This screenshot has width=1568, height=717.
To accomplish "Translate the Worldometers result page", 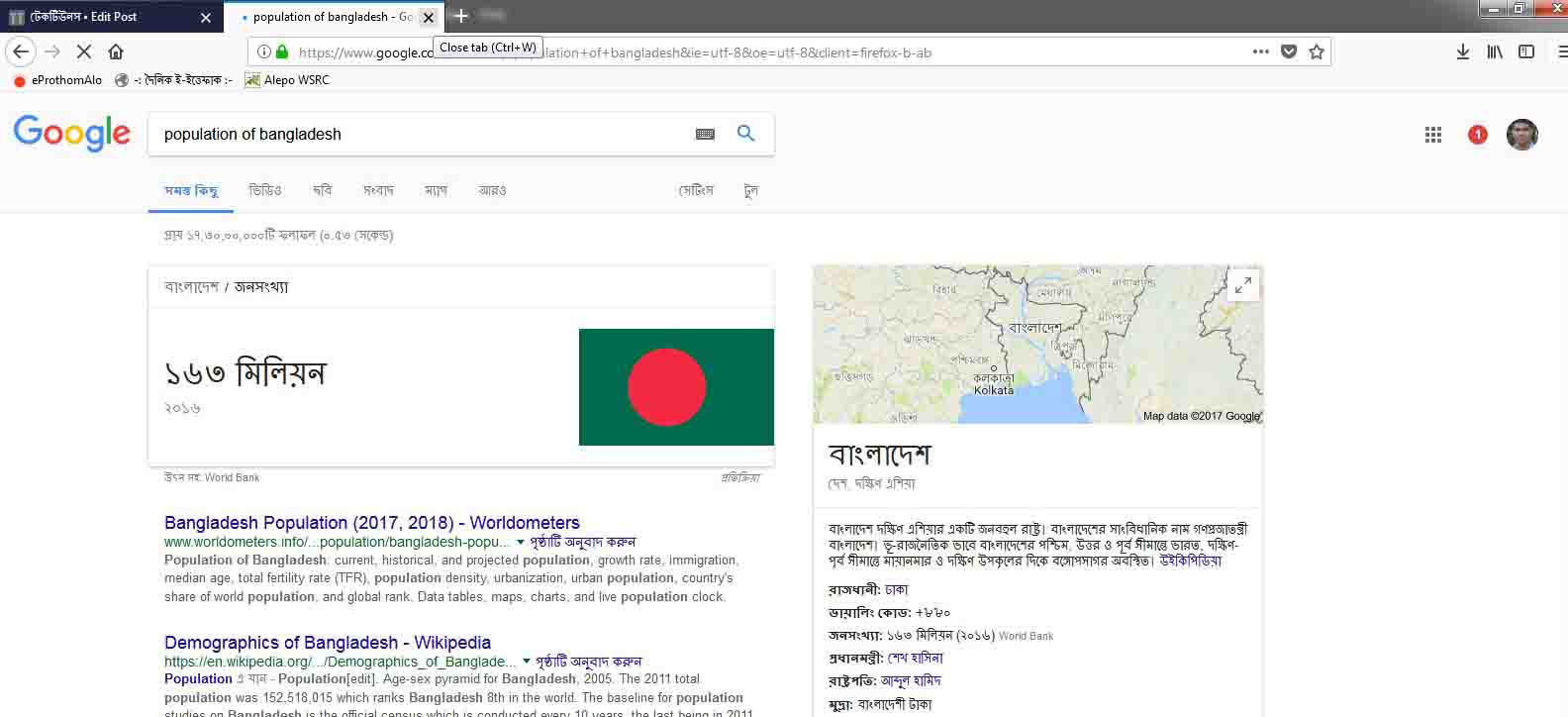I will pos(583,543).
